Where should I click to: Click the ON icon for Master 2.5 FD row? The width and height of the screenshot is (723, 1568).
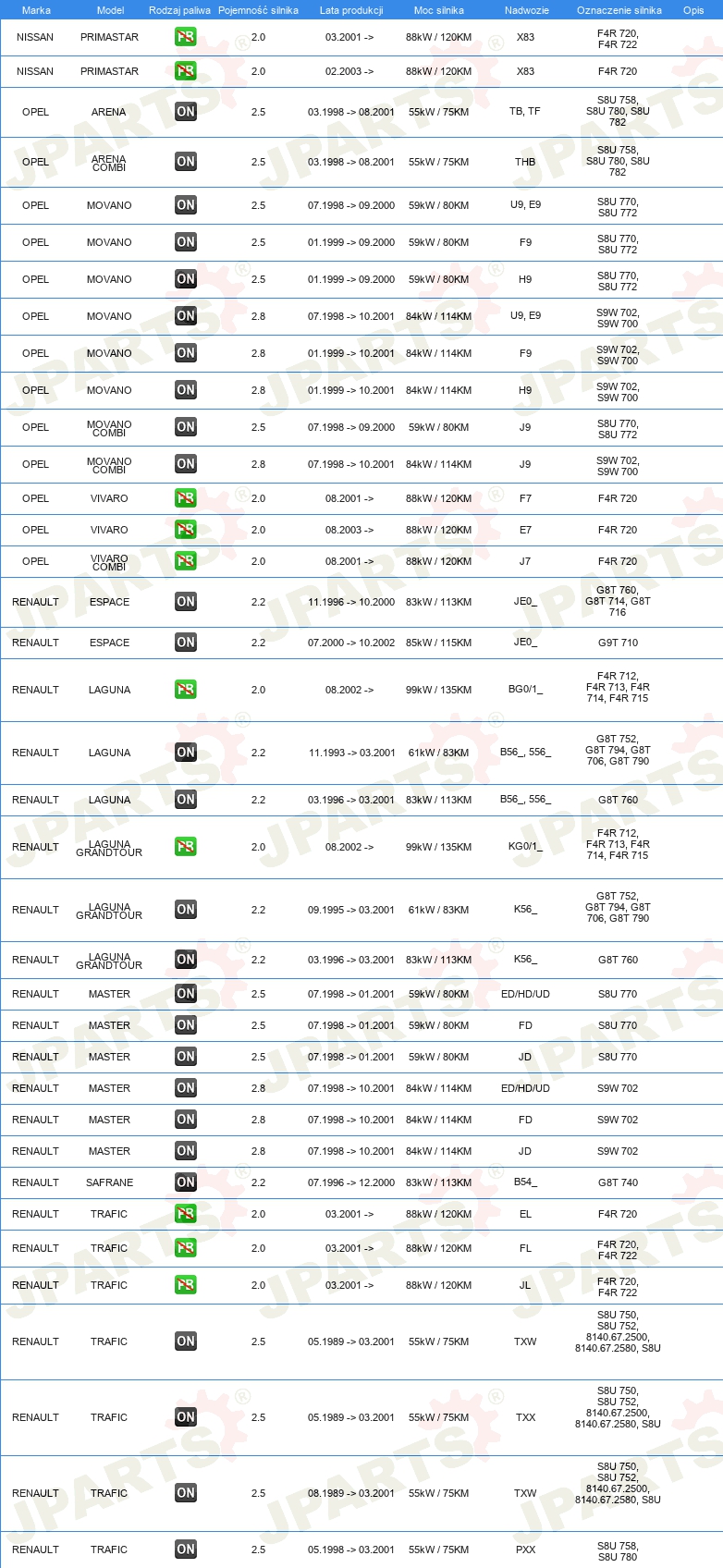tap(186, 1025)
